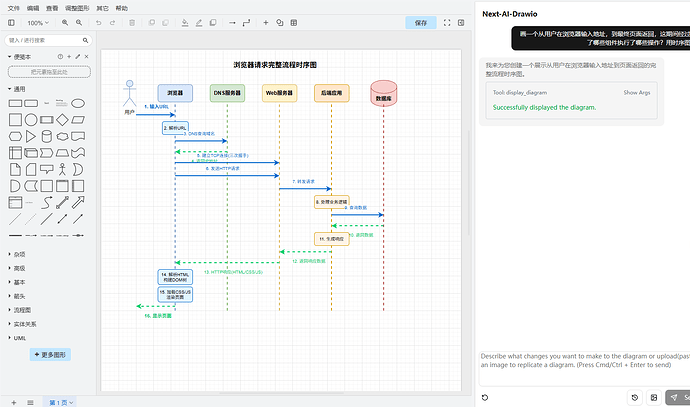Click the reset chat refresh icon
690x407 pixels.
pyautogui.click(x=485, y=397)
